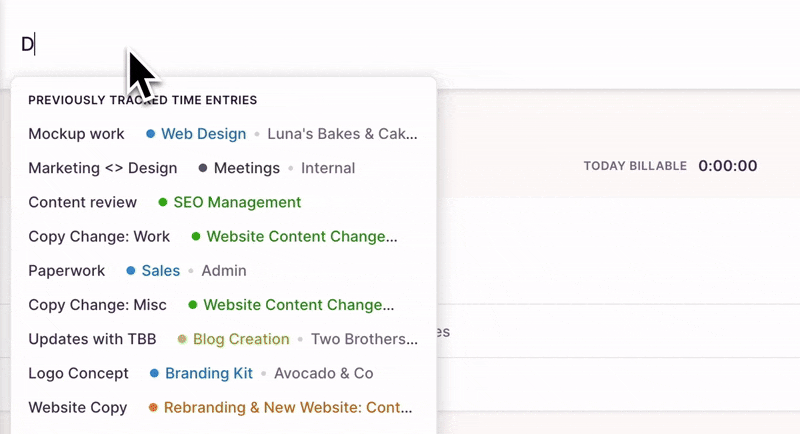This screenshot has width=800, height=434.
Task: Pick the Copy Change: Misc entry
Action: [x=97, y=305]
